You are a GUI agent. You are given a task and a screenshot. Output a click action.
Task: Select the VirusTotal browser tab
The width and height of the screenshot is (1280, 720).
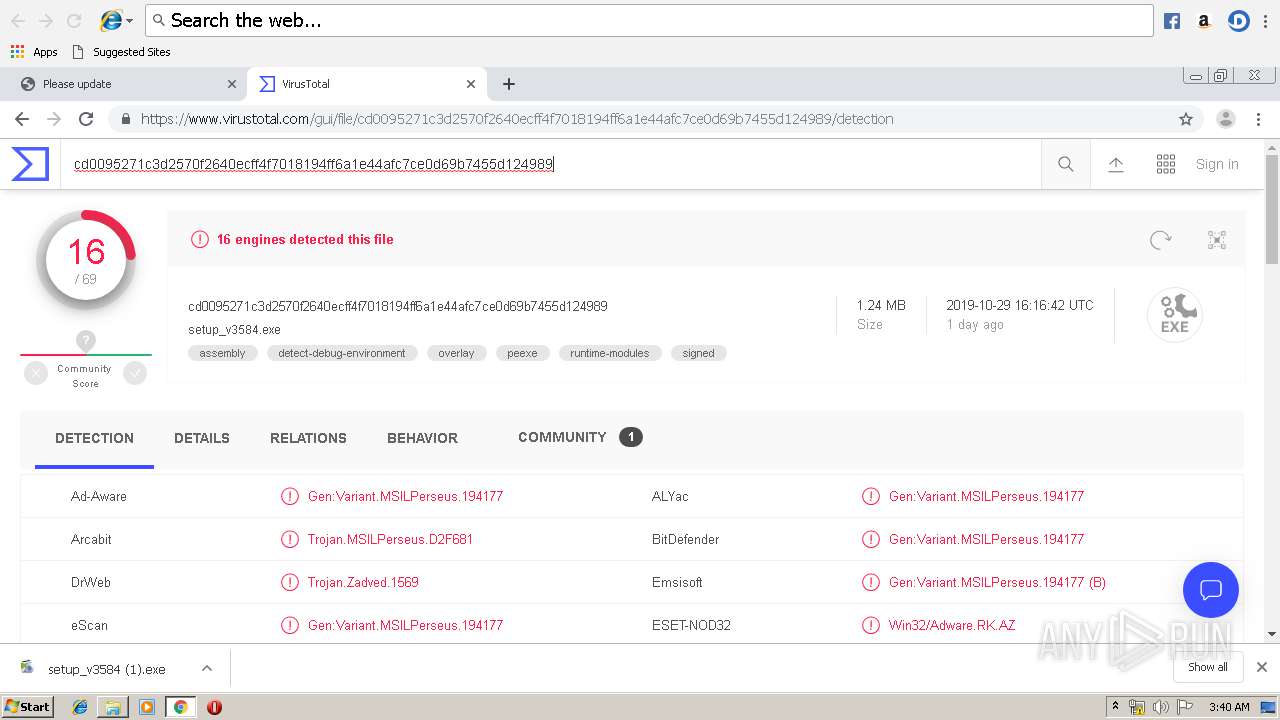coord(367,84)
